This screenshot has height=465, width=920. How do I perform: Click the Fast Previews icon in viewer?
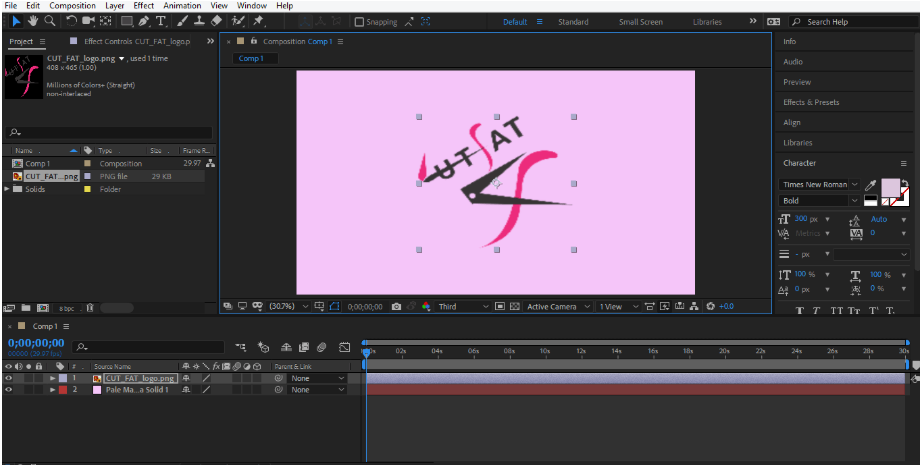coord(664,306)
